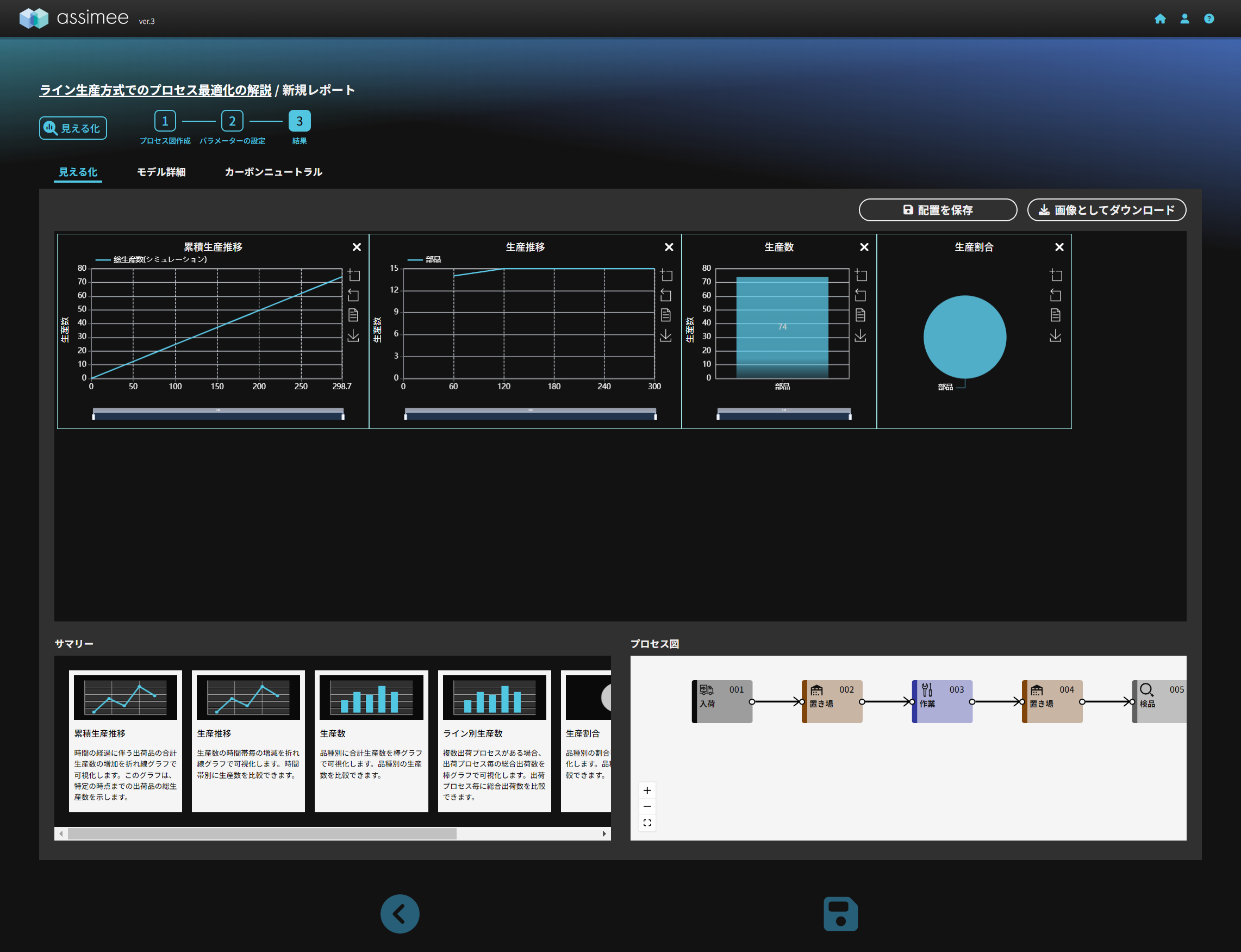Image resolution: width=1241 pixels, height=952 pixels.
Task: Switch to the モデル詳細 tab
Action: click(x=161, y=172)
